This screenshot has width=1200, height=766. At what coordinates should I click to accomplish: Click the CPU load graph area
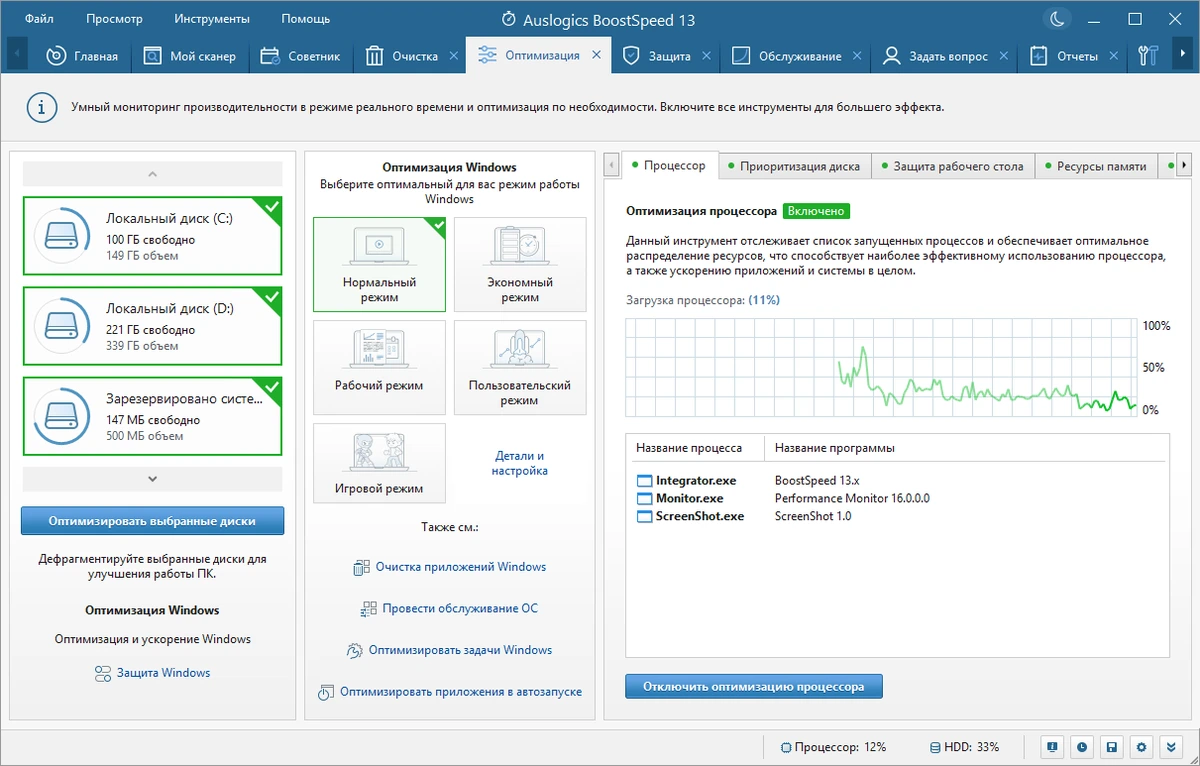point(882,368)
